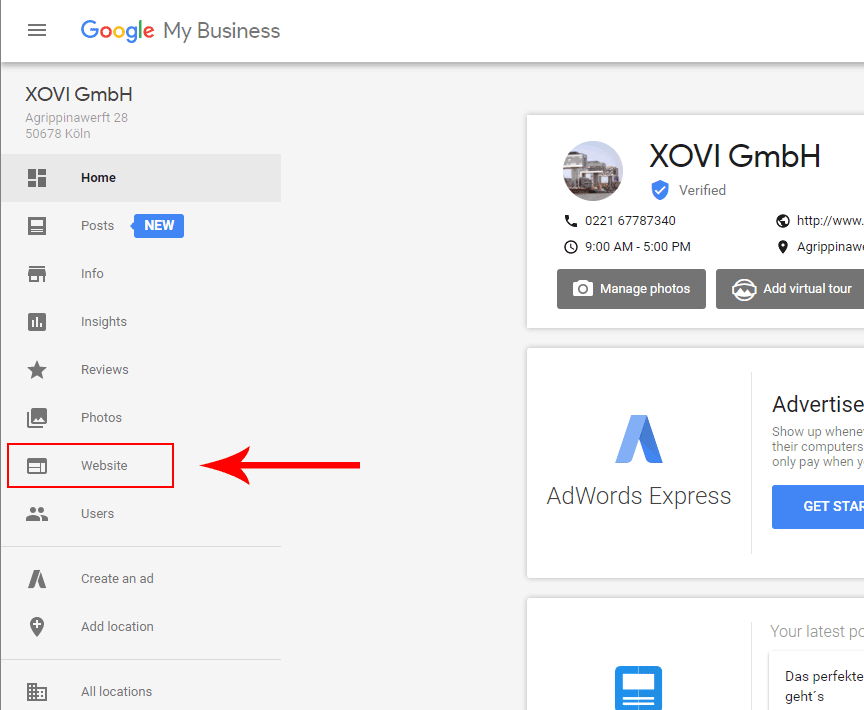Click the hours 9:00 AM - 5:00 PM
864x710 pixels.
pos(638,247)
